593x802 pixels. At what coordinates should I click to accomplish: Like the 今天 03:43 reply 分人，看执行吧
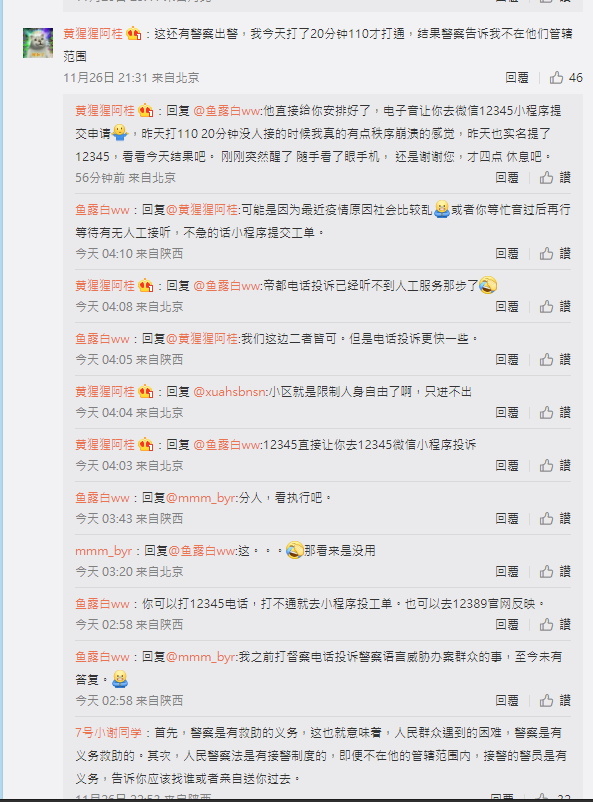[555, 519]
